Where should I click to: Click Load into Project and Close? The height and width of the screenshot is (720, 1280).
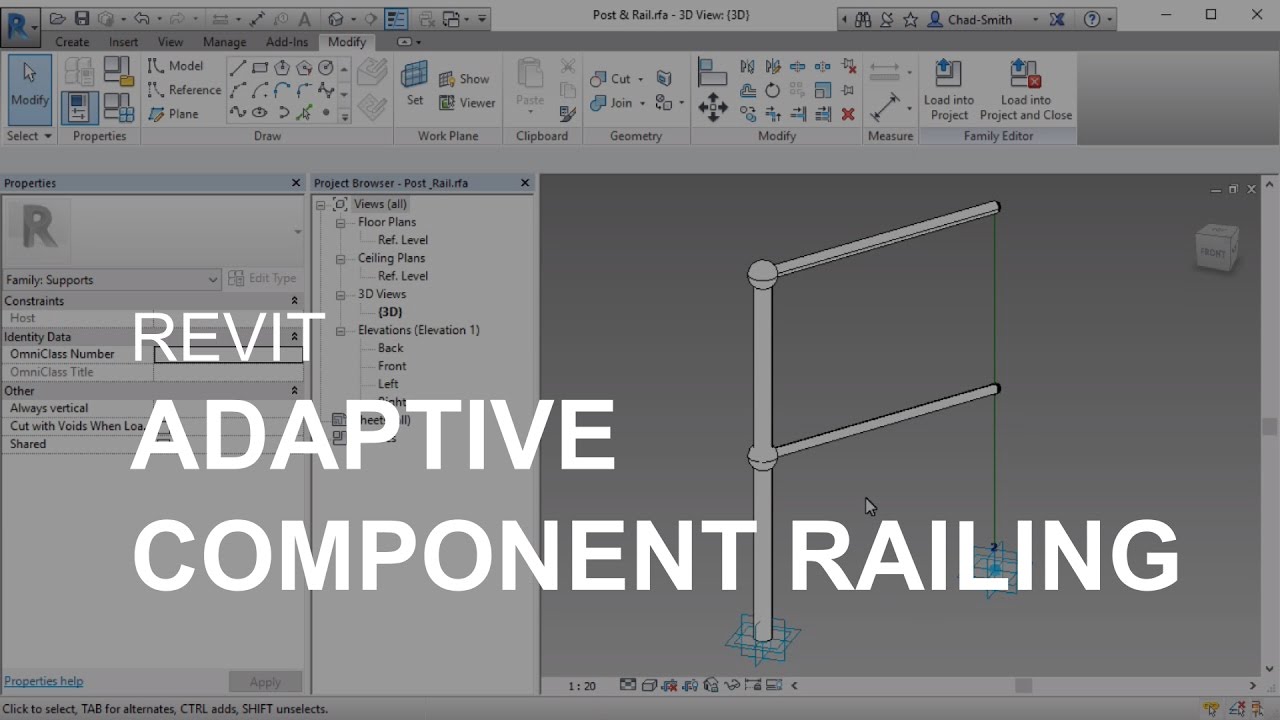point(1025,90)
